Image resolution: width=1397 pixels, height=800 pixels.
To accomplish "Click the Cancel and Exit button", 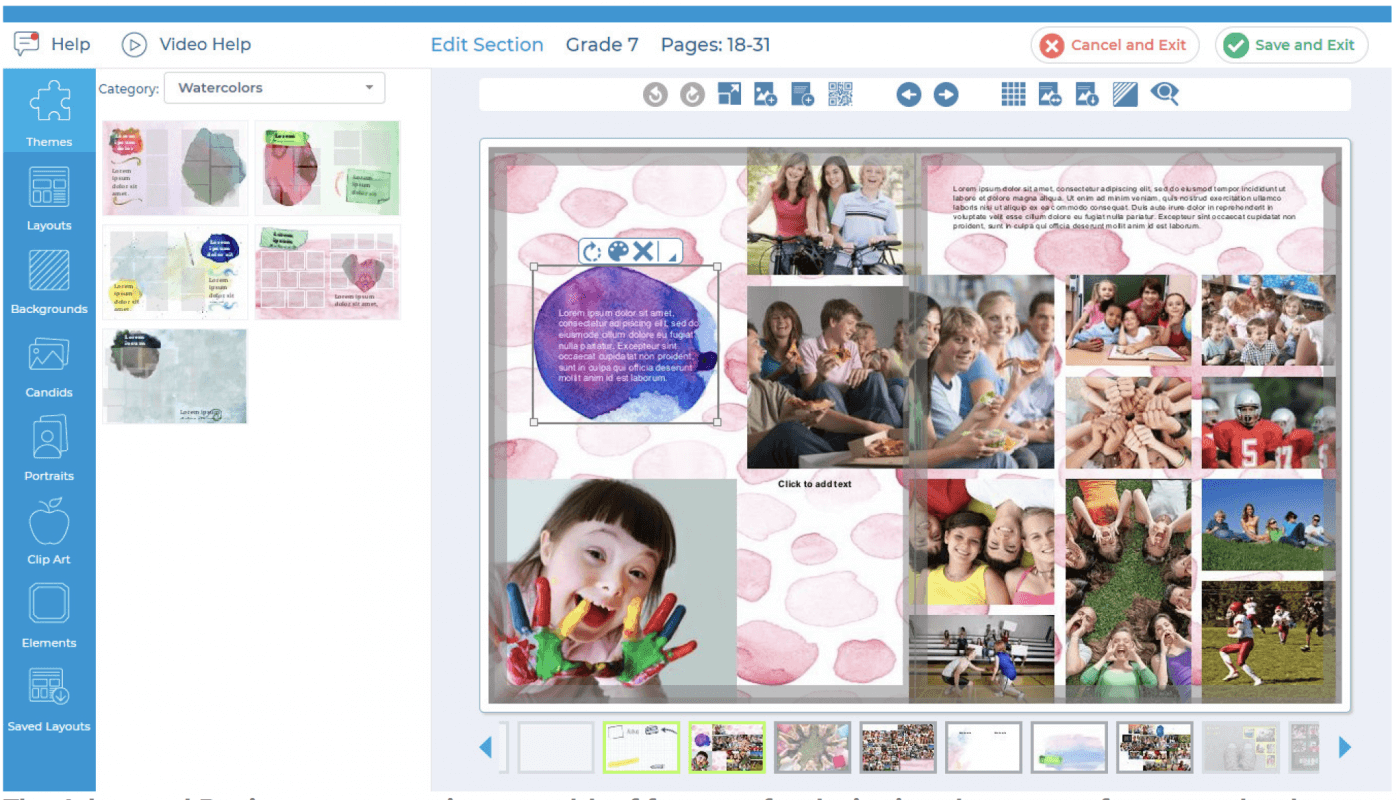I will coord(1114,45).
